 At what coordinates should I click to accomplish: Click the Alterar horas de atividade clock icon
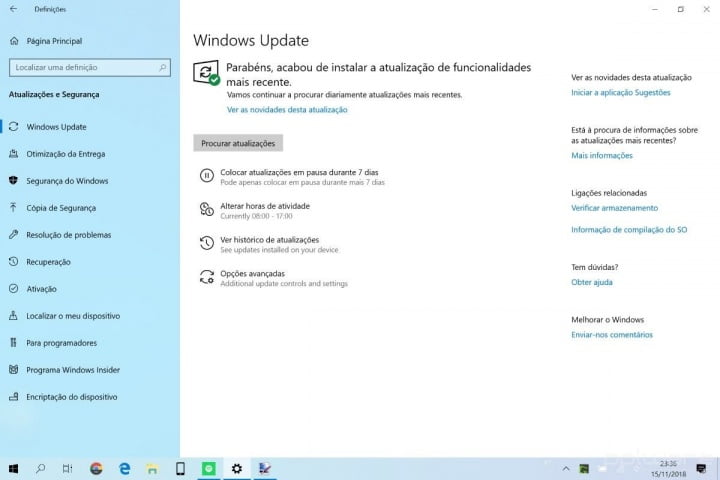tap(207, 209)
